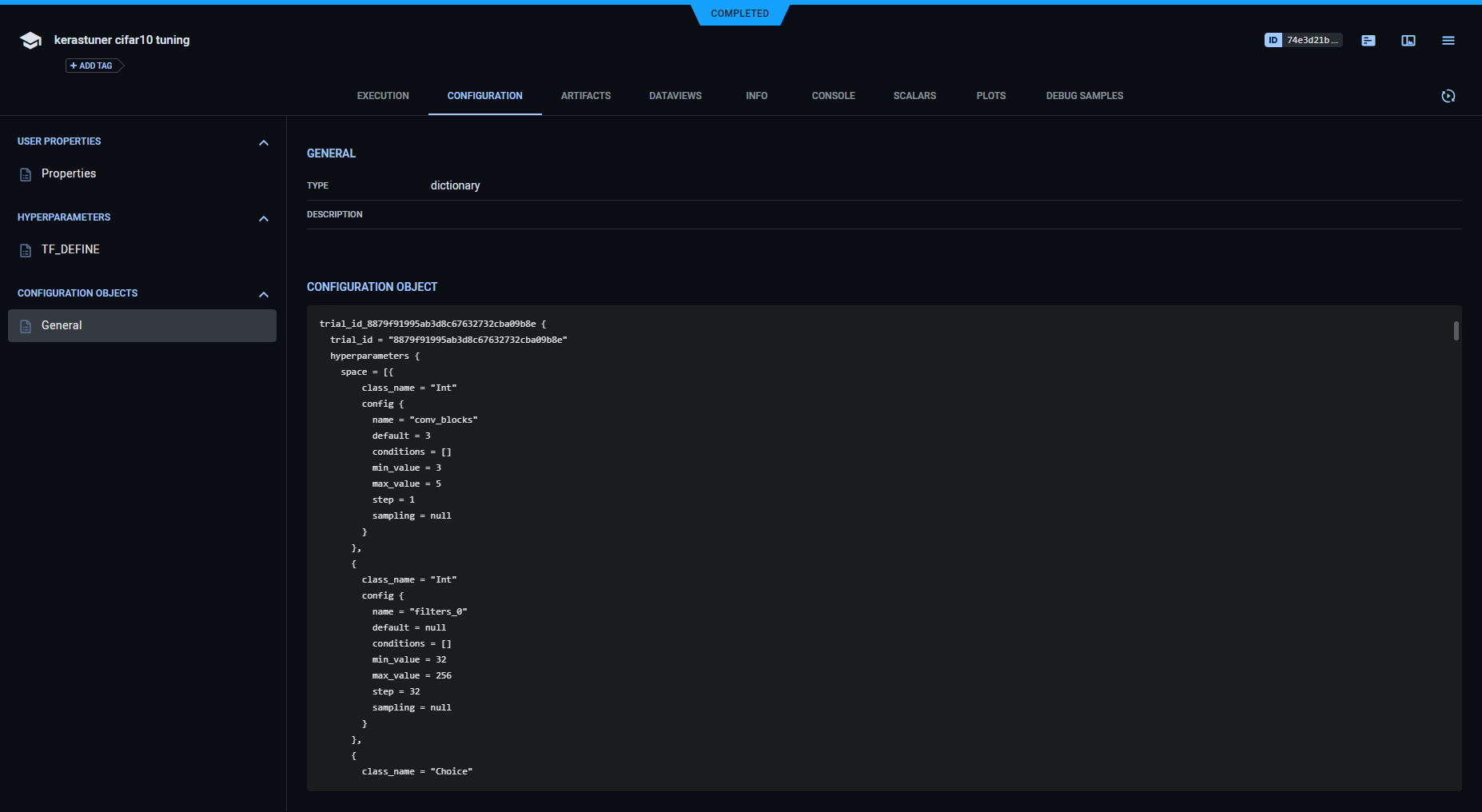Click the auto-refresh icon near the tabs

pyautogui.click(x=1448, y=96)
